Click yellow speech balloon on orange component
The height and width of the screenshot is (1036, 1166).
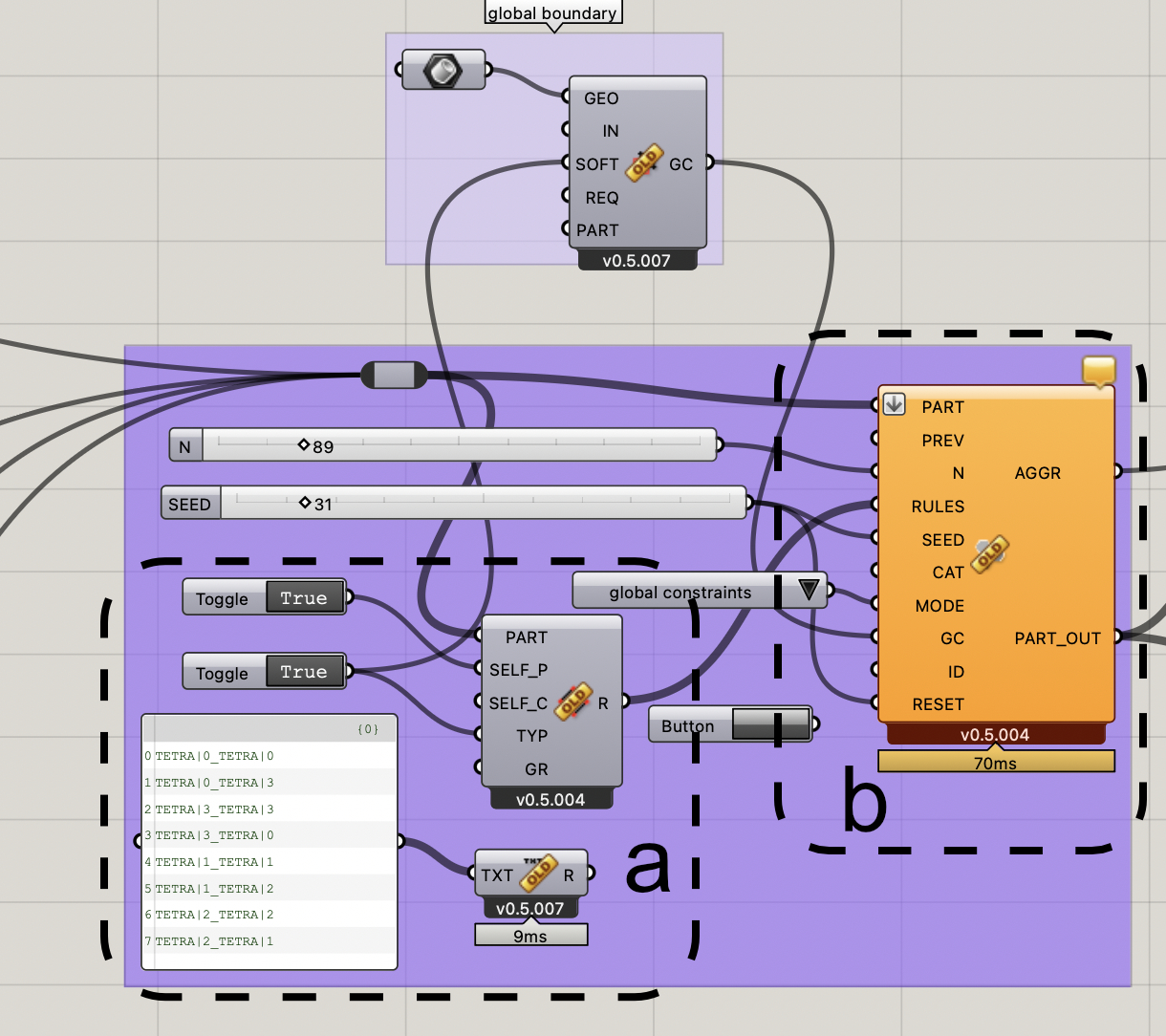pos(1099,371)
